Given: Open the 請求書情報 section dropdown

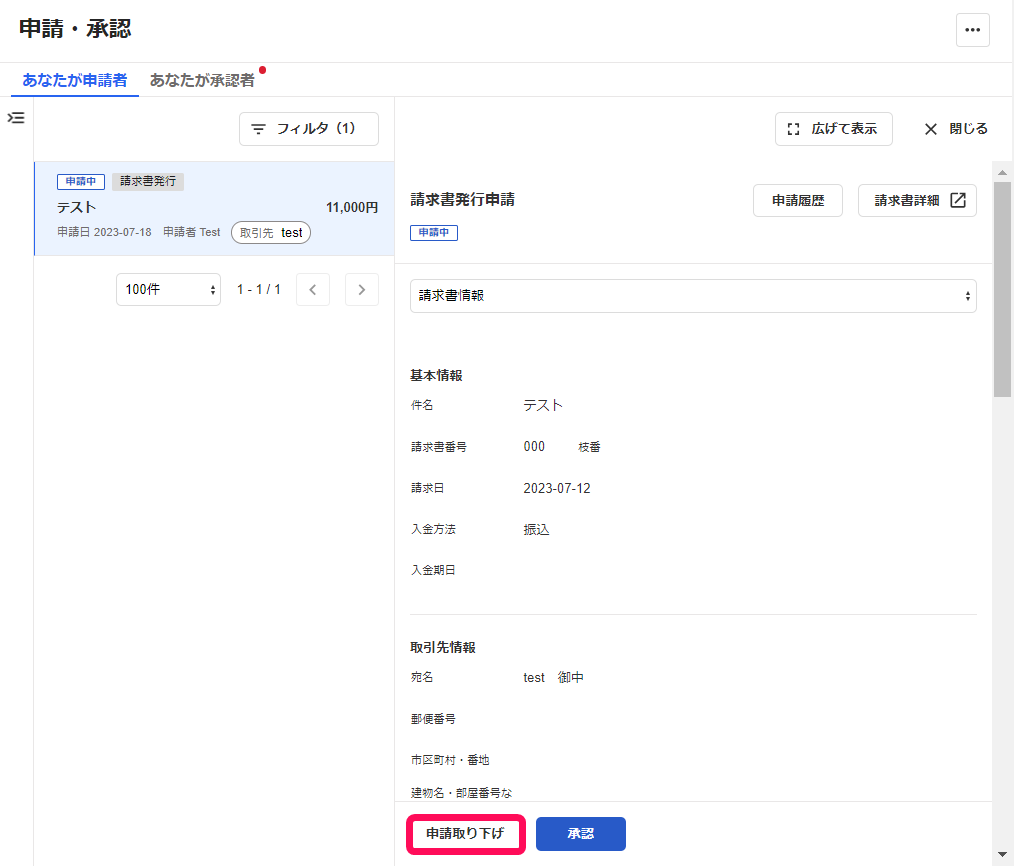Looking at the screenshot, I should click(693, 296).
